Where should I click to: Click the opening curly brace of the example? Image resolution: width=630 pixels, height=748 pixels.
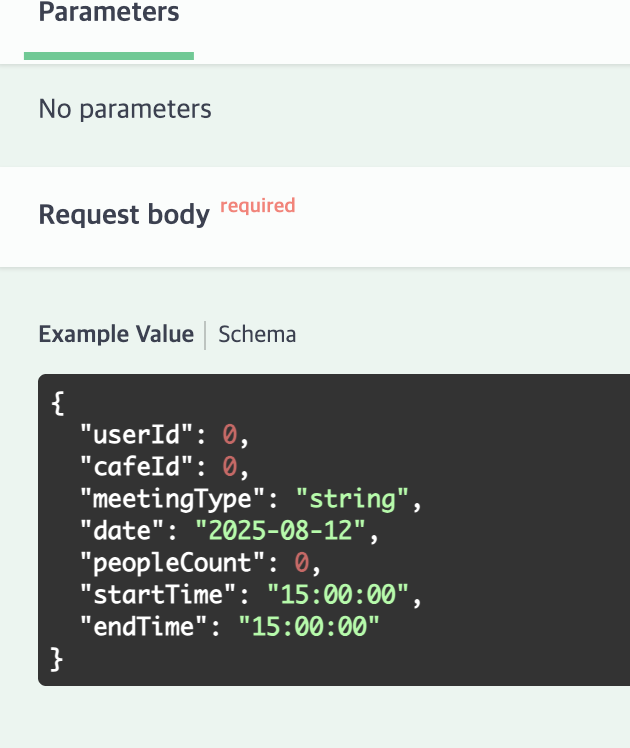click(x=57, y=403)
